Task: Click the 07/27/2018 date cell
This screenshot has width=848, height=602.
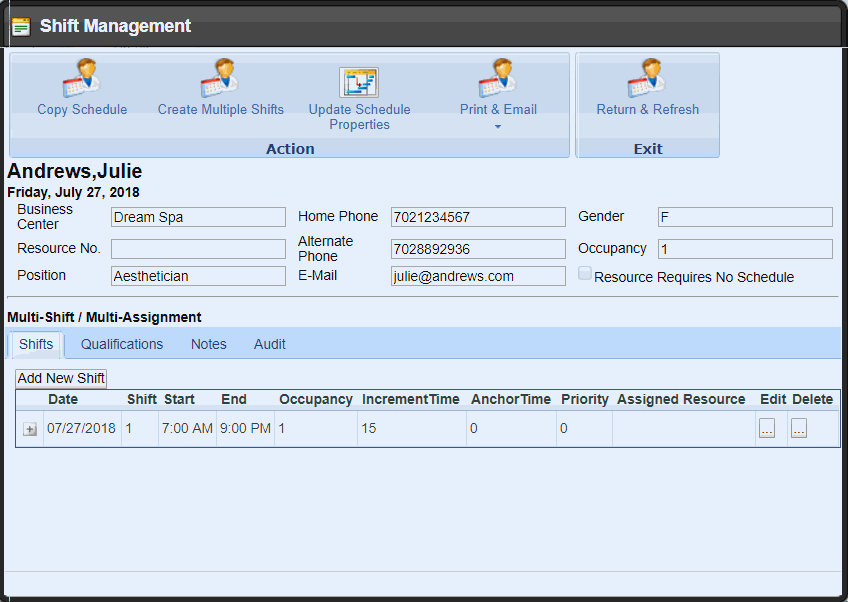Action: coord(81,429)
